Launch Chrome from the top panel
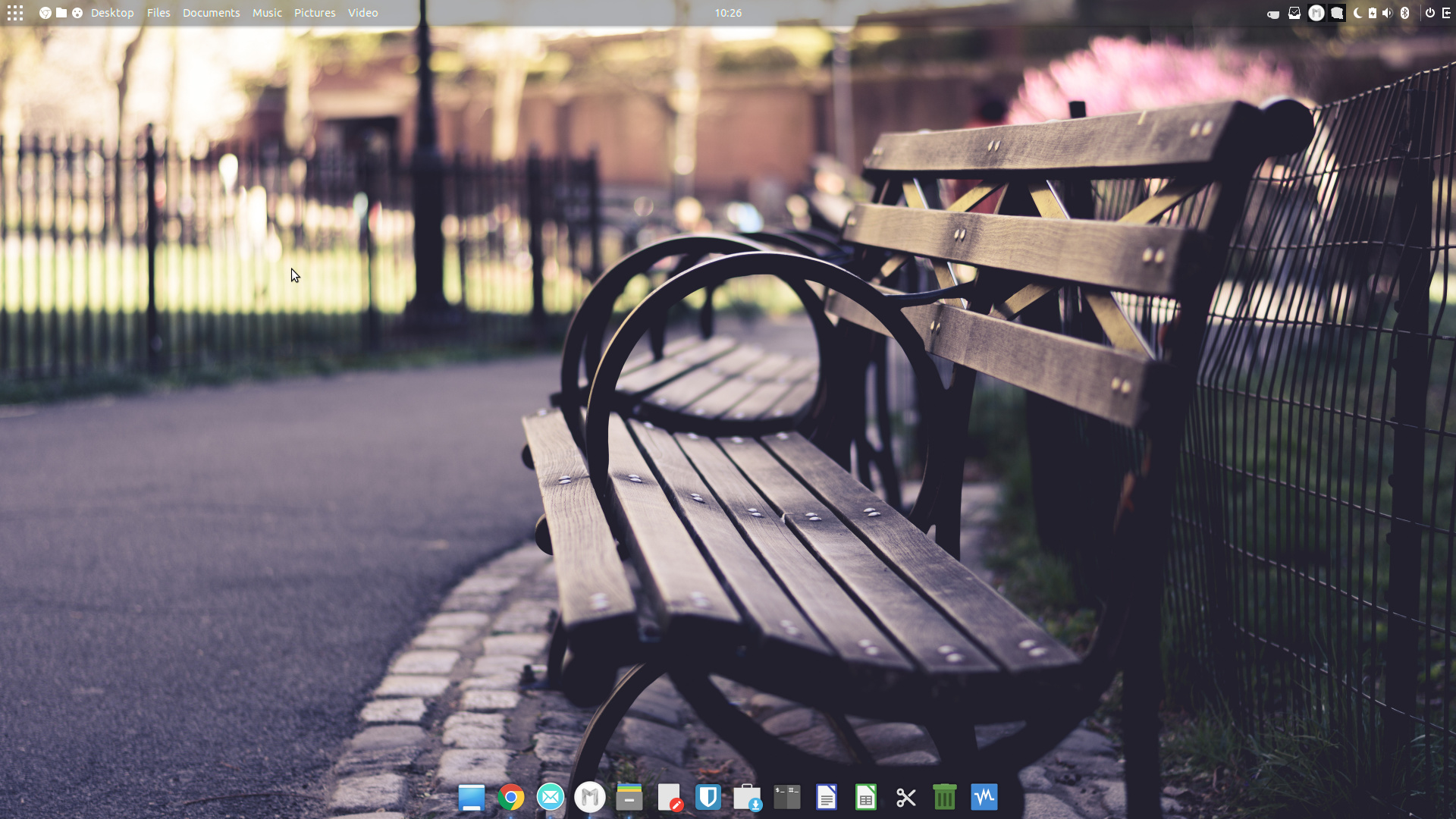 click(45, 13)
